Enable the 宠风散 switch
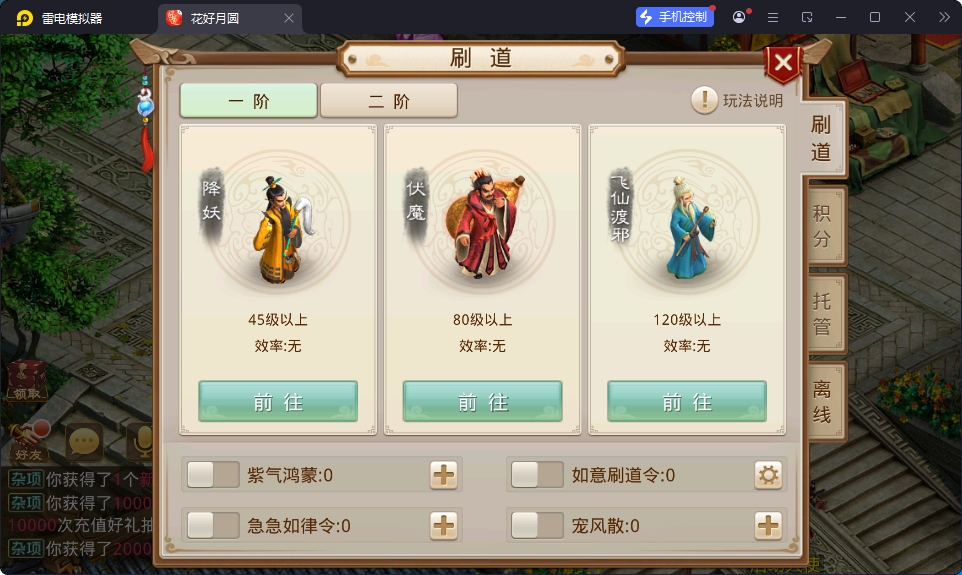962x575 pixels. 537,526
